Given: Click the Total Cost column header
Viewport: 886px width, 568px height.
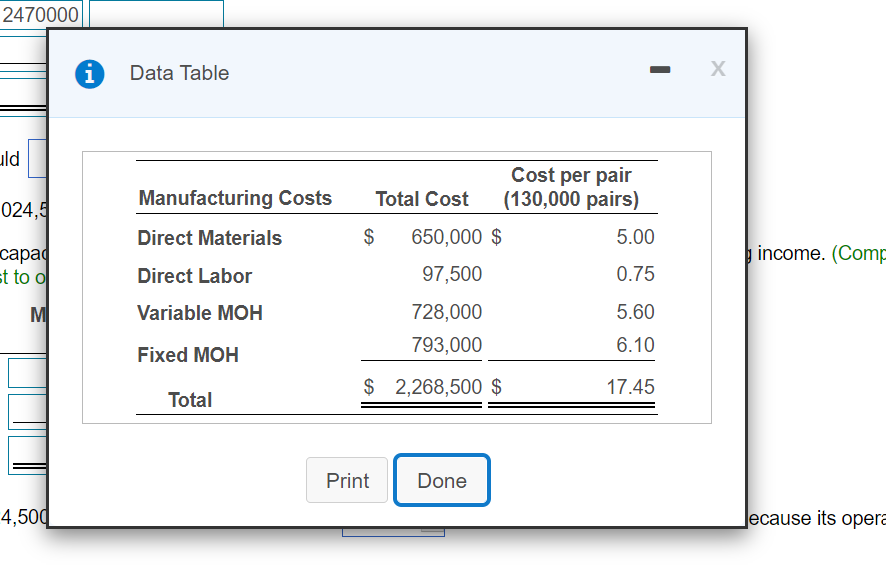Looking at the screenshot, I should (422, 199).
